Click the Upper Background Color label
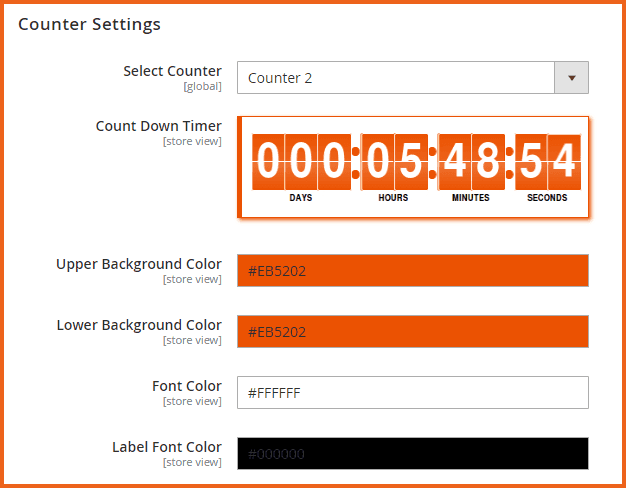Image resolution: width=626 pixels, height=488 pixels. click(x=139, y=264)
